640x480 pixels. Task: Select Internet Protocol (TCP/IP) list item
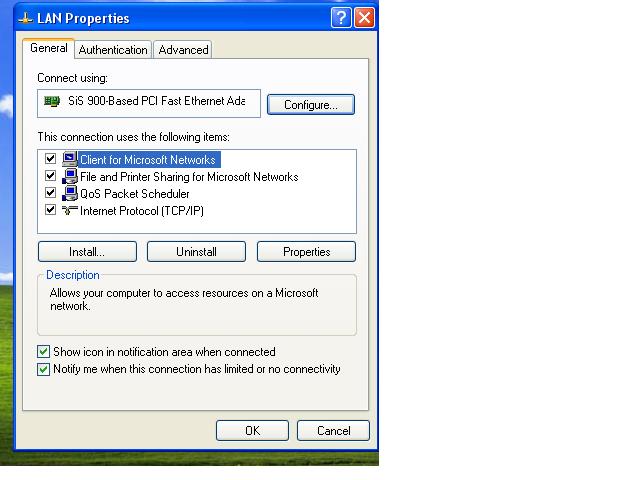142,211
